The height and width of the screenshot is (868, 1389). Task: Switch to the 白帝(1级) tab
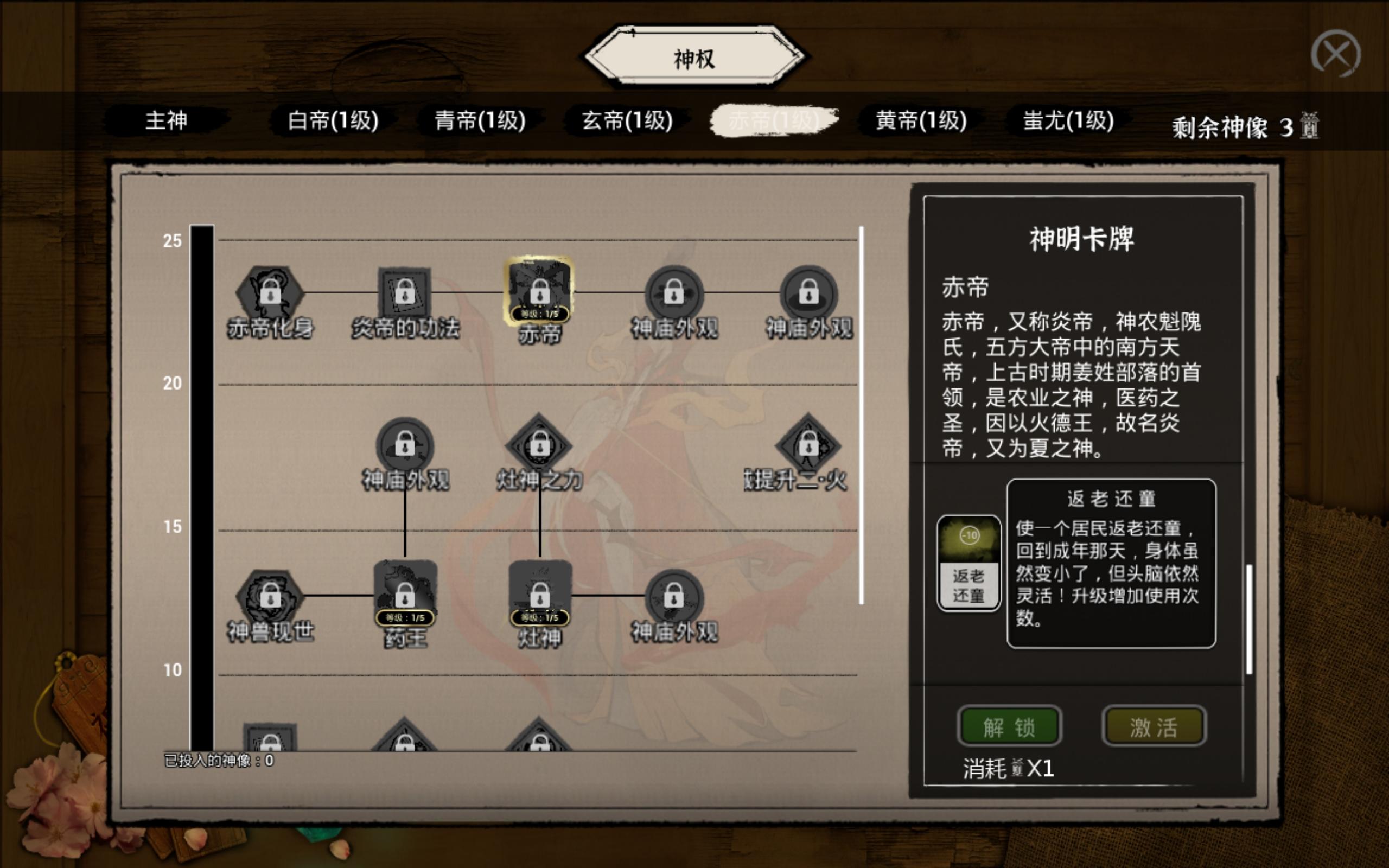333,121
